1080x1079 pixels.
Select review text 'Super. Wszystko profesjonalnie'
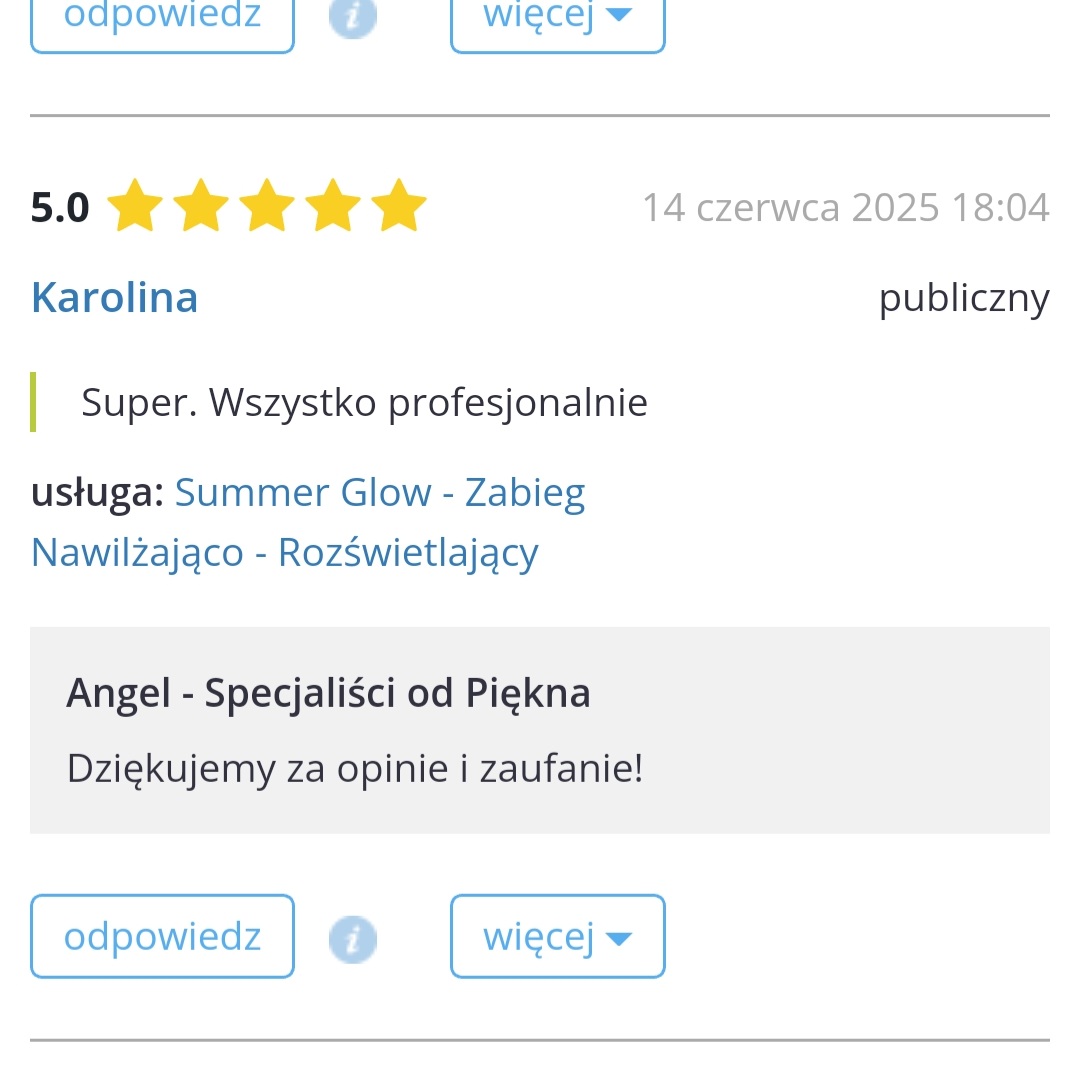[x=364, y=402]
